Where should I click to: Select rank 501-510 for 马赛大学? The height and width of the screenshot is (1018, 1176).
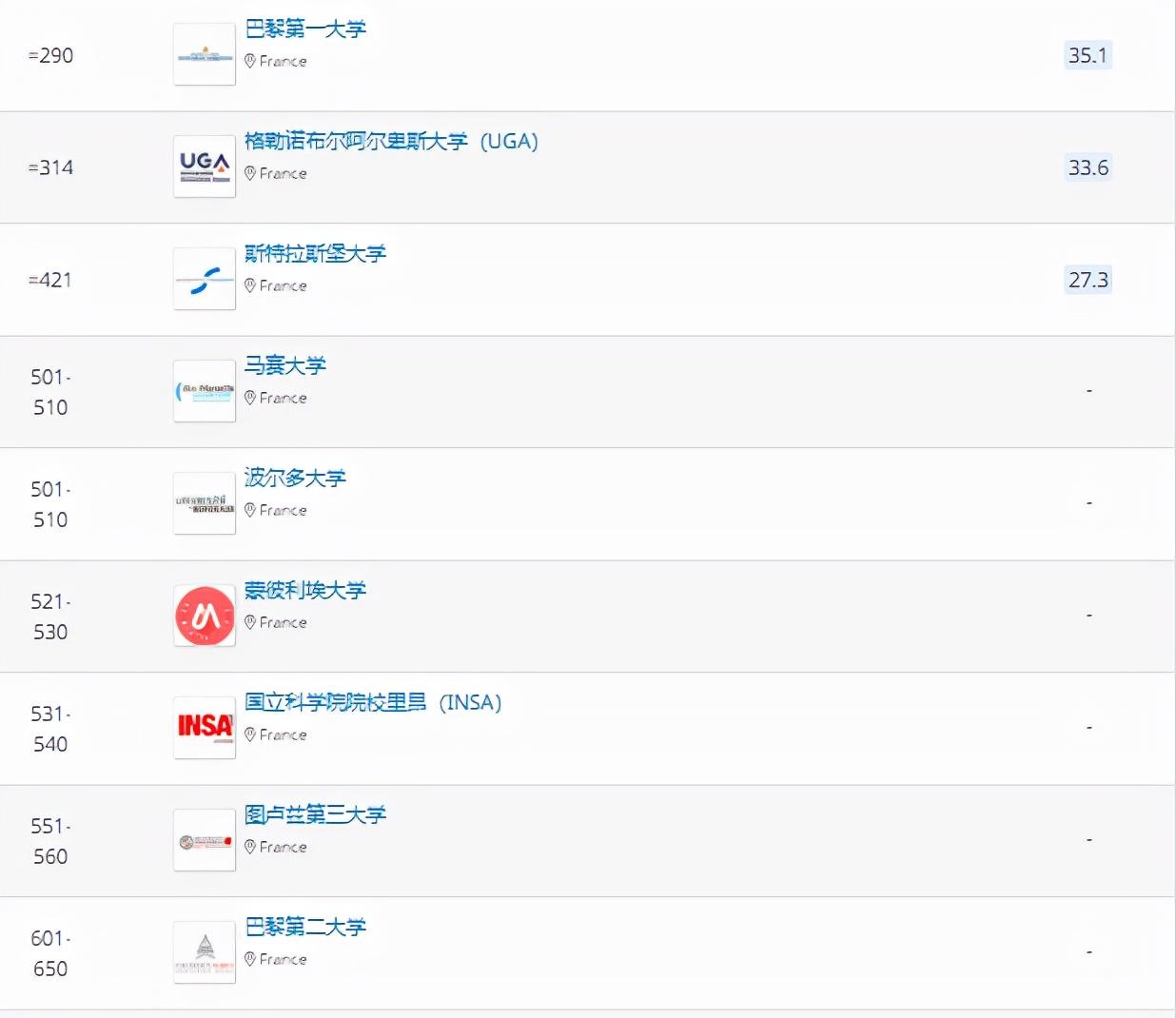(50, 392)
